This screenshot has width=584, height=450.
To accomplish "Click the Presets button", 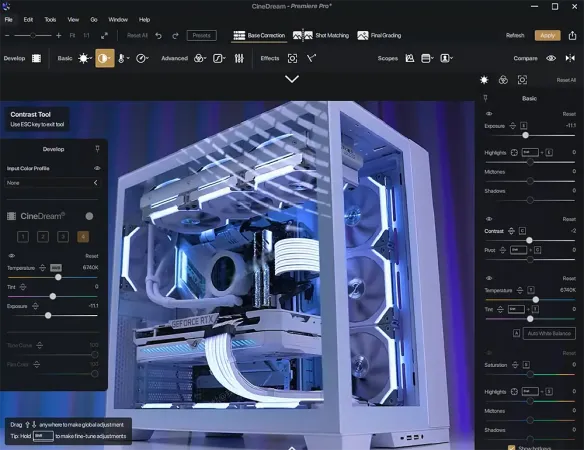I will [x=201, y=35].
